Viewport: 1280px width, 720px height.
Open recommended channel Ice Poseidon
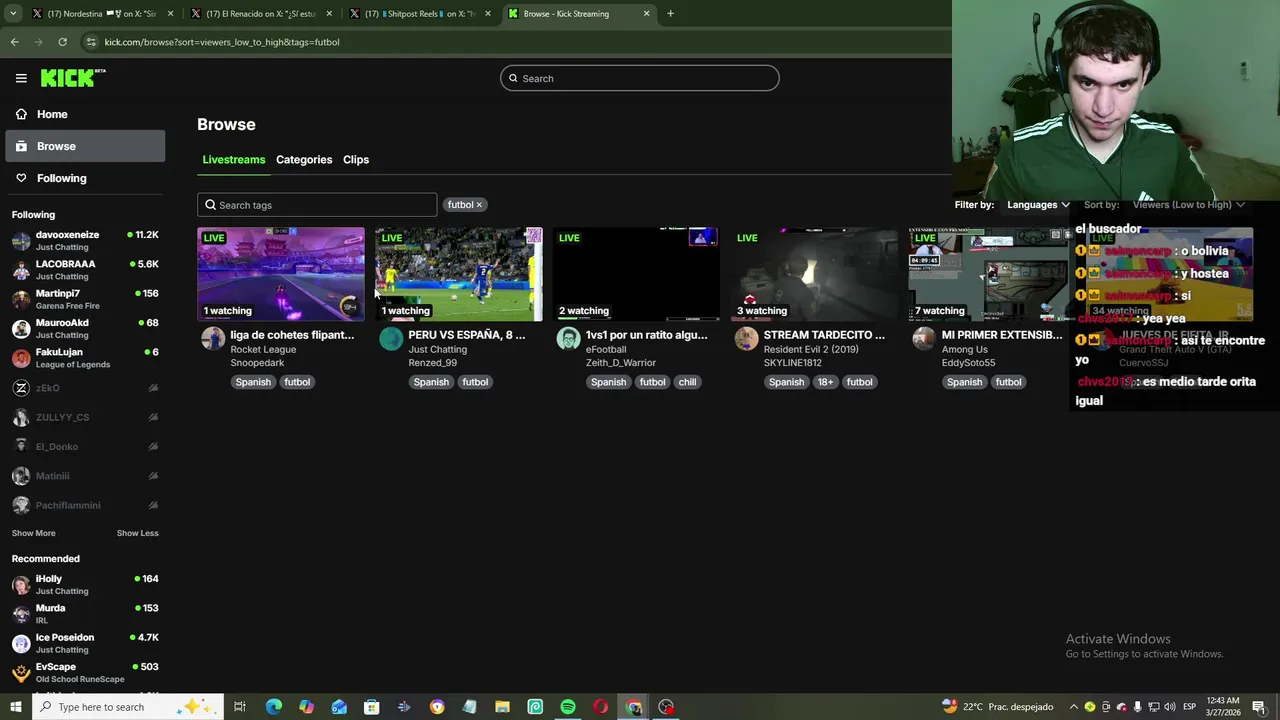pyautogui.click(x=85, y=643)
